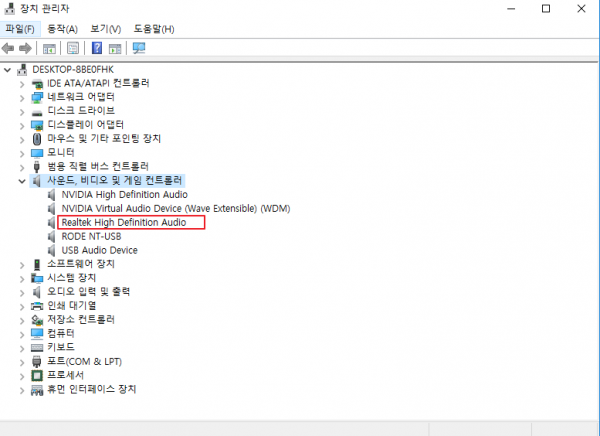Expand the 포트(COM & LPT) node

pos(22,362)
